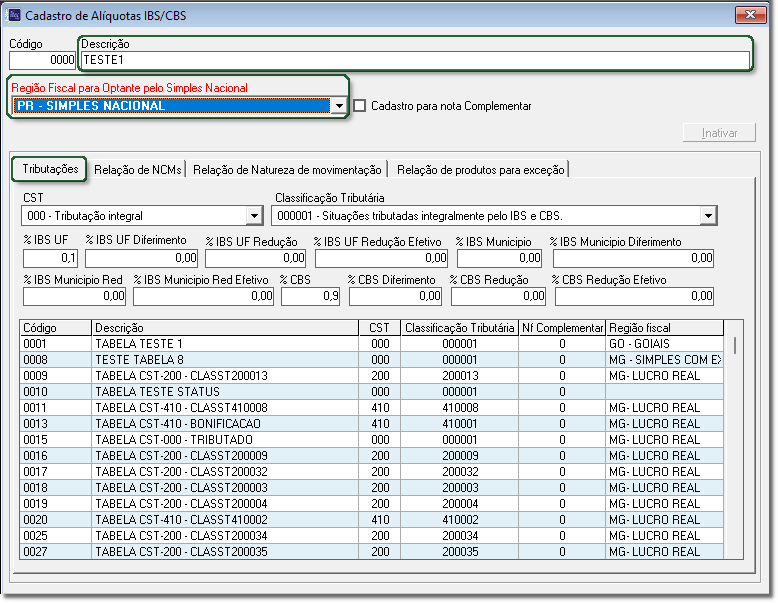Select row TABELA TESTE 1
Screen dimensions: 778x603
(224, 344)
